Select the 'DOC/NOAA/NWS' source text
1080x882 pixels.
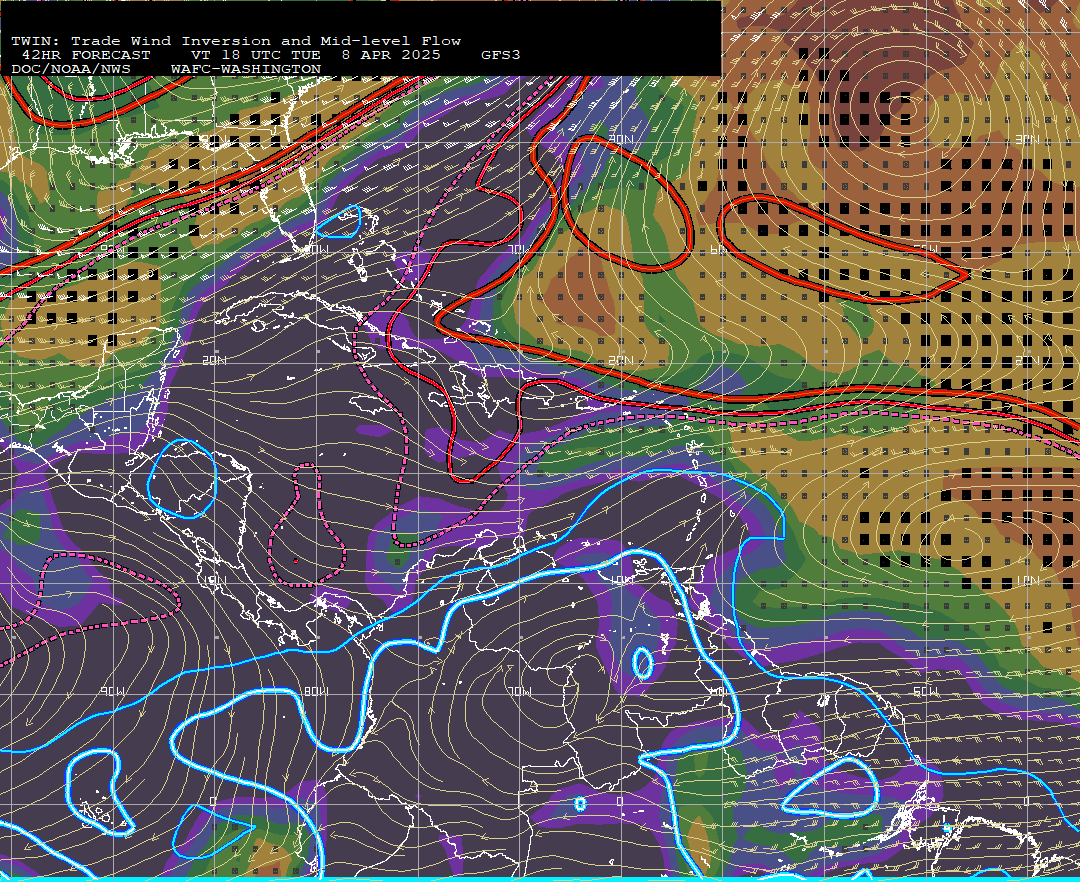coord(71,70)
